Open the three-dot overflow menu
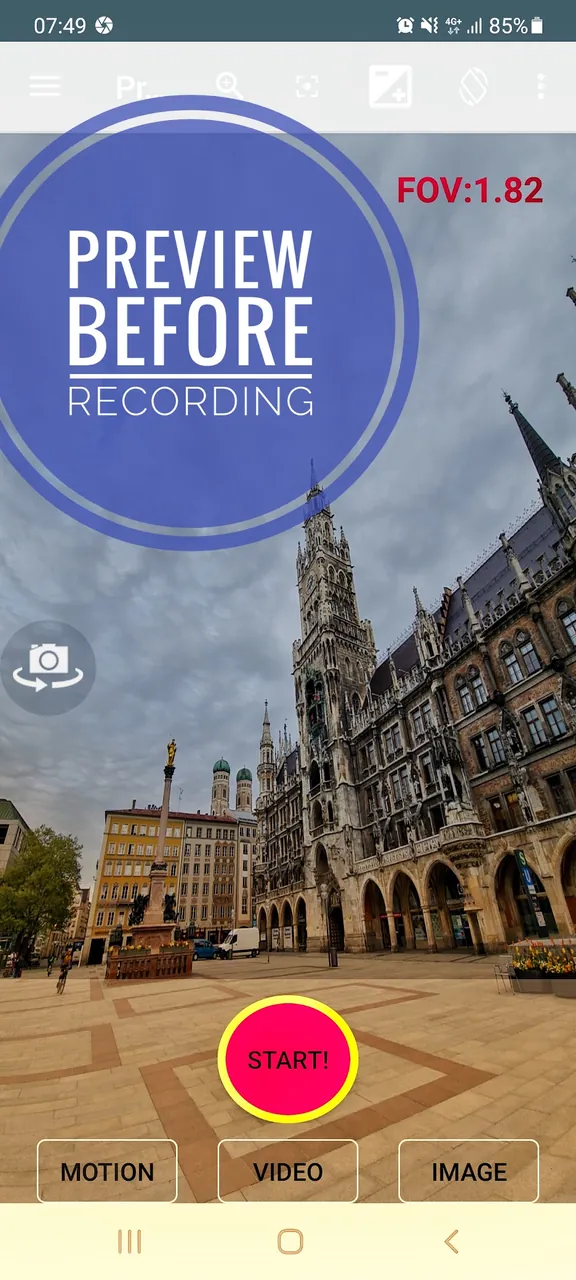This screenshot has height=1280, width=576. 541,86
